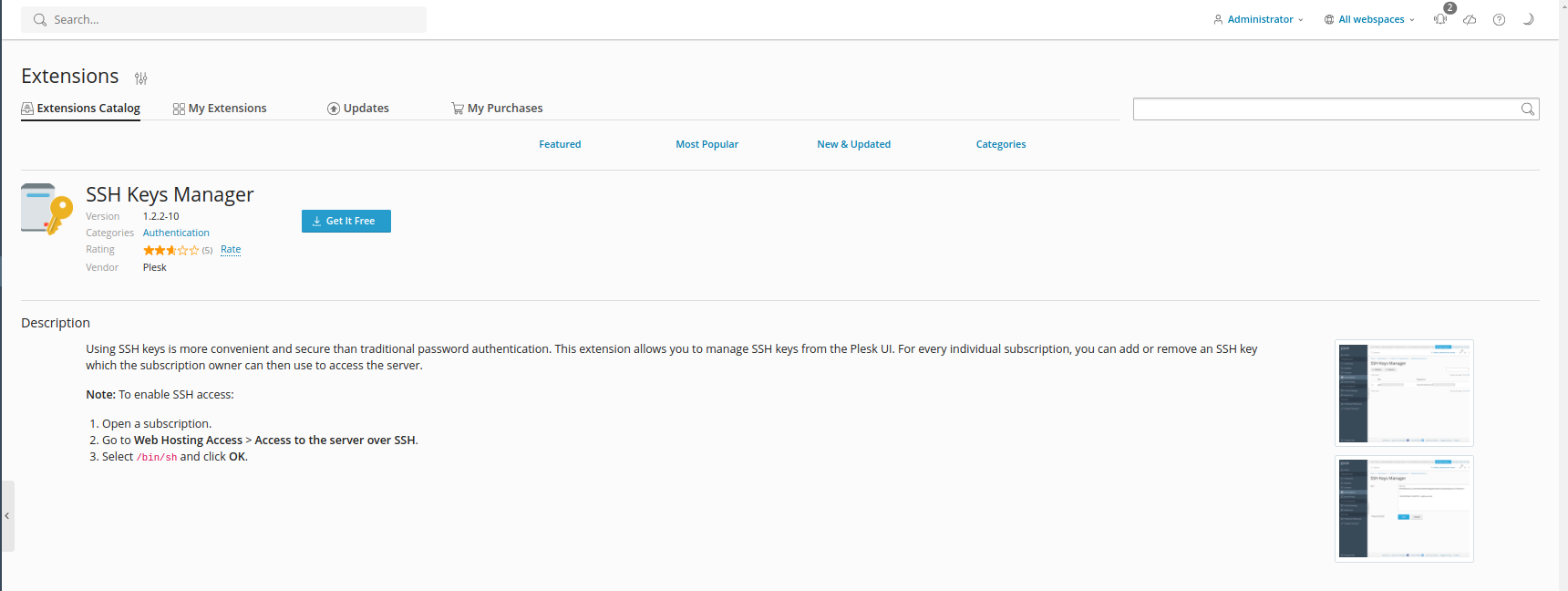Click the magnifier icon in catalog search

click(x=1527, y=109)
